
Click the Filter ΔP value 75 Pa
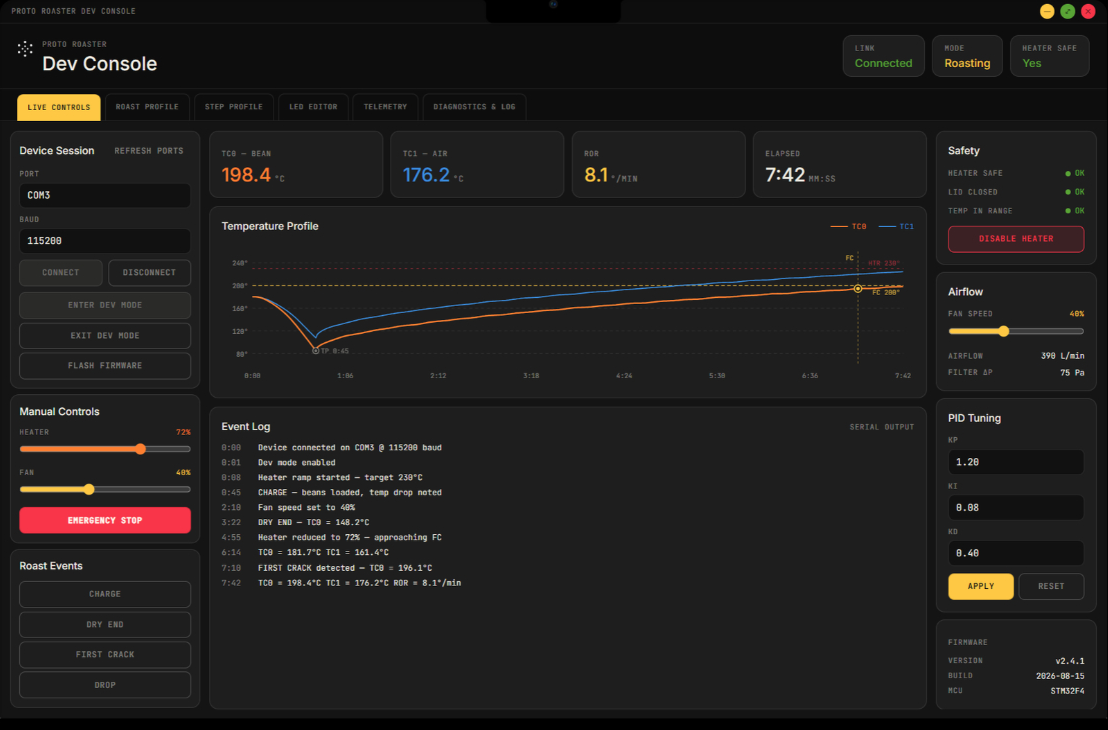click(1072, 372)
